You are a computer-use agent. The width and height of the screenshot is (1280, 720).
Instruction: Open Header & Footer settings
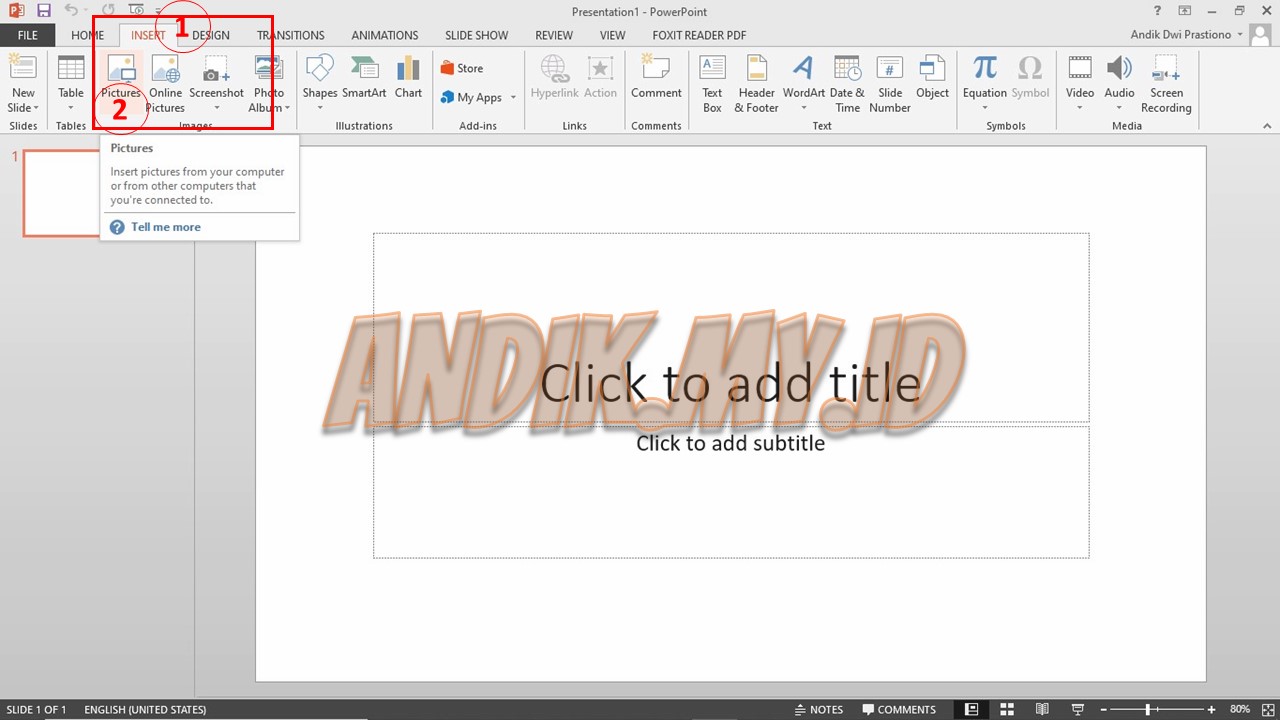pos(757,84)
